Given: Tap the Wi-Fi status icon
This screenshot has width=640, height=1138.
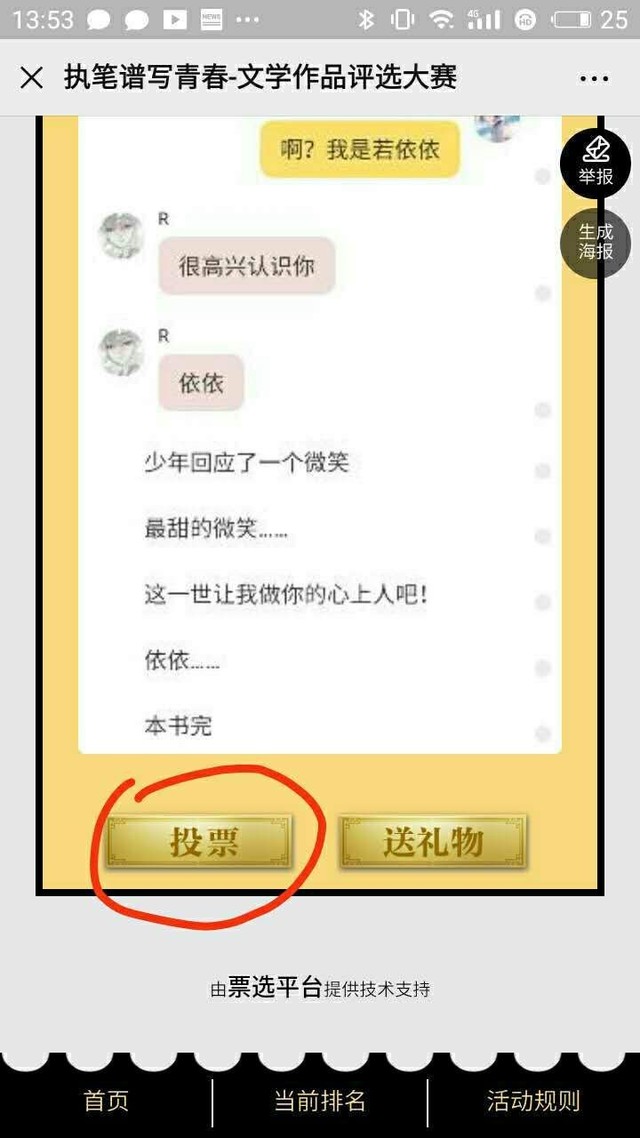Looking at the screenshot, I should point(441,20).
